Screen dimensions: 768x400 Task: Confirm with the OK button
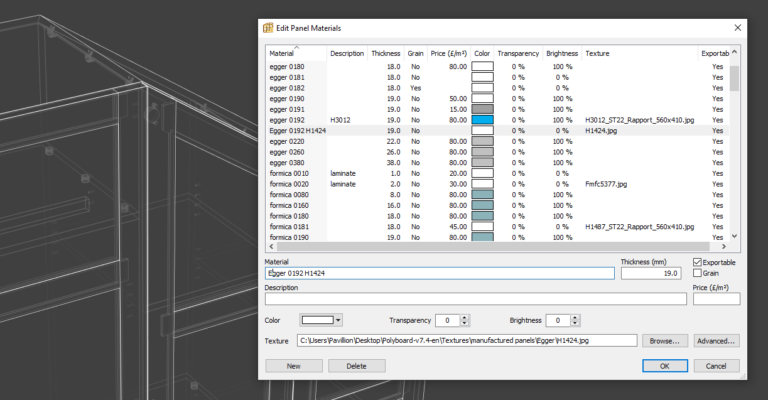click(664, 366)
